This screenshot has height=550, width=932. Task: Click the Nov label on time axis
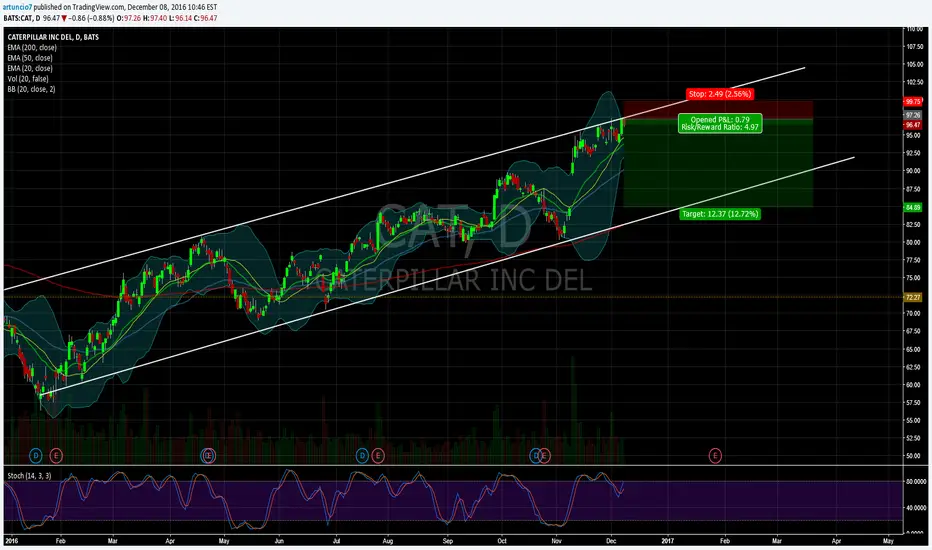click(557, 542)
